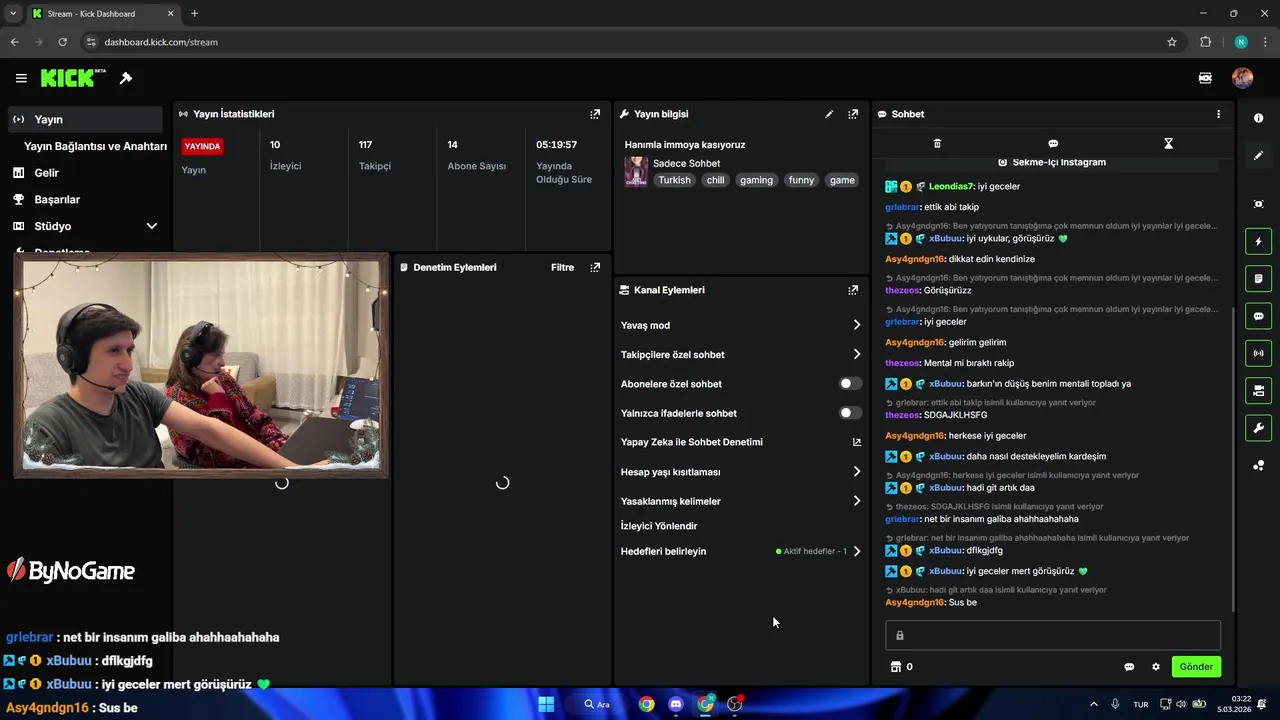The image size is (1280, 720).
Task: Open Yapay Zeka ile Sohbet Denetimi external link
Action: click(x=856, y=442)
